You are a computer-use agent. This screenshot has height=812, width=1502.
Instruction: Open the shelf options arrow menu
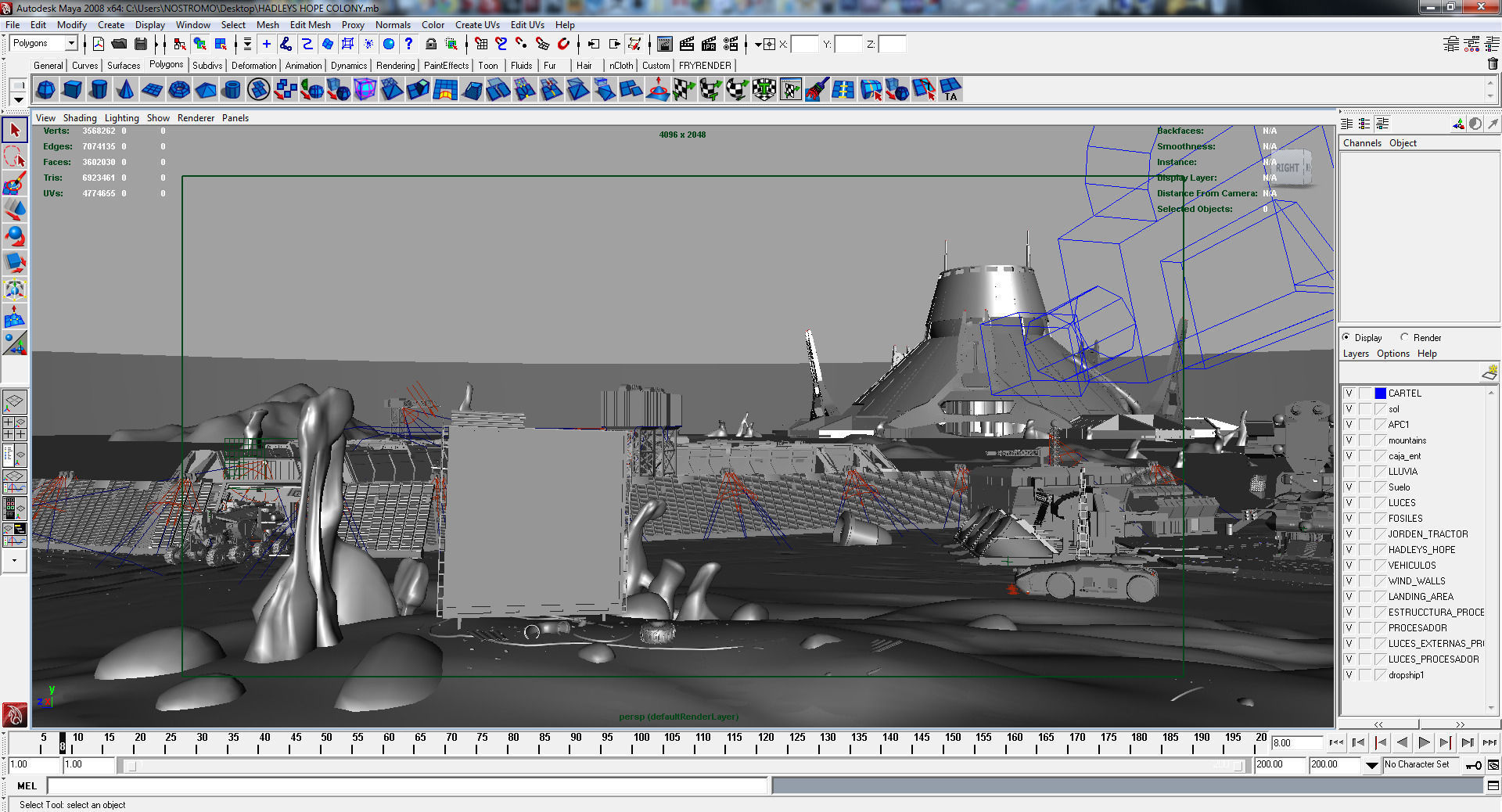pos(19,100)
